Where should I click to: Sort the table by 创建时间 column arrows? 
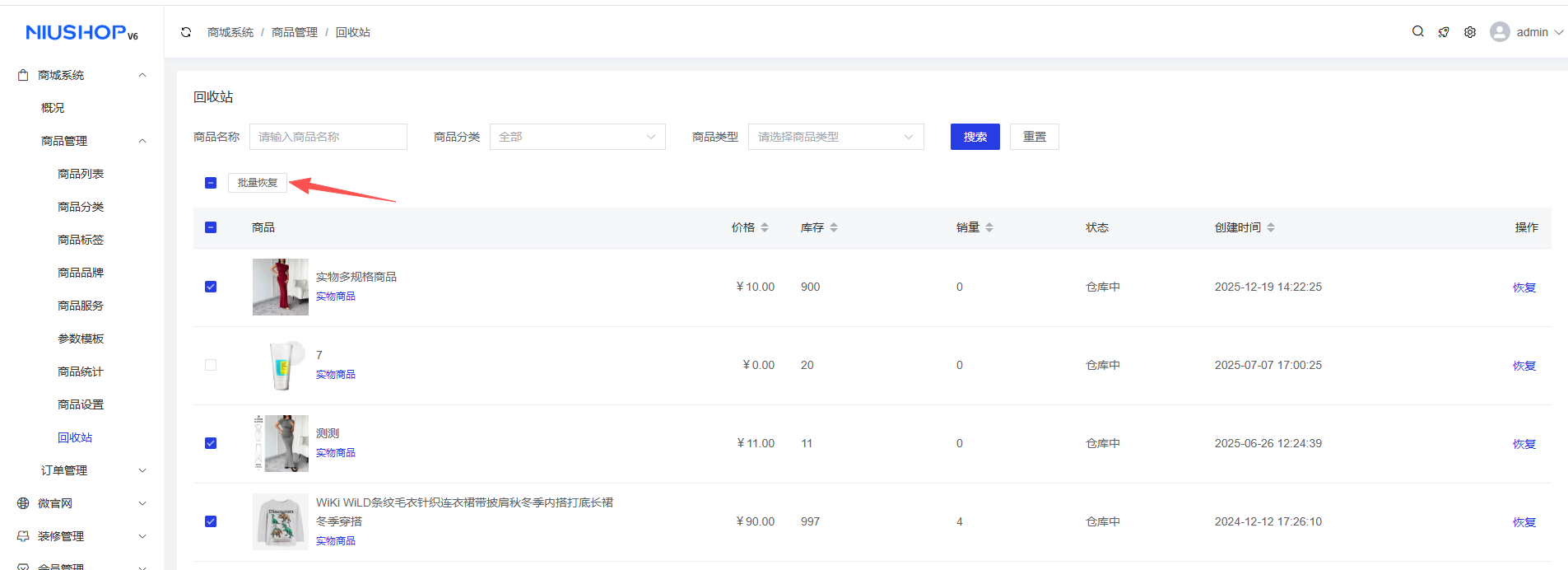tap(1271, 227)
